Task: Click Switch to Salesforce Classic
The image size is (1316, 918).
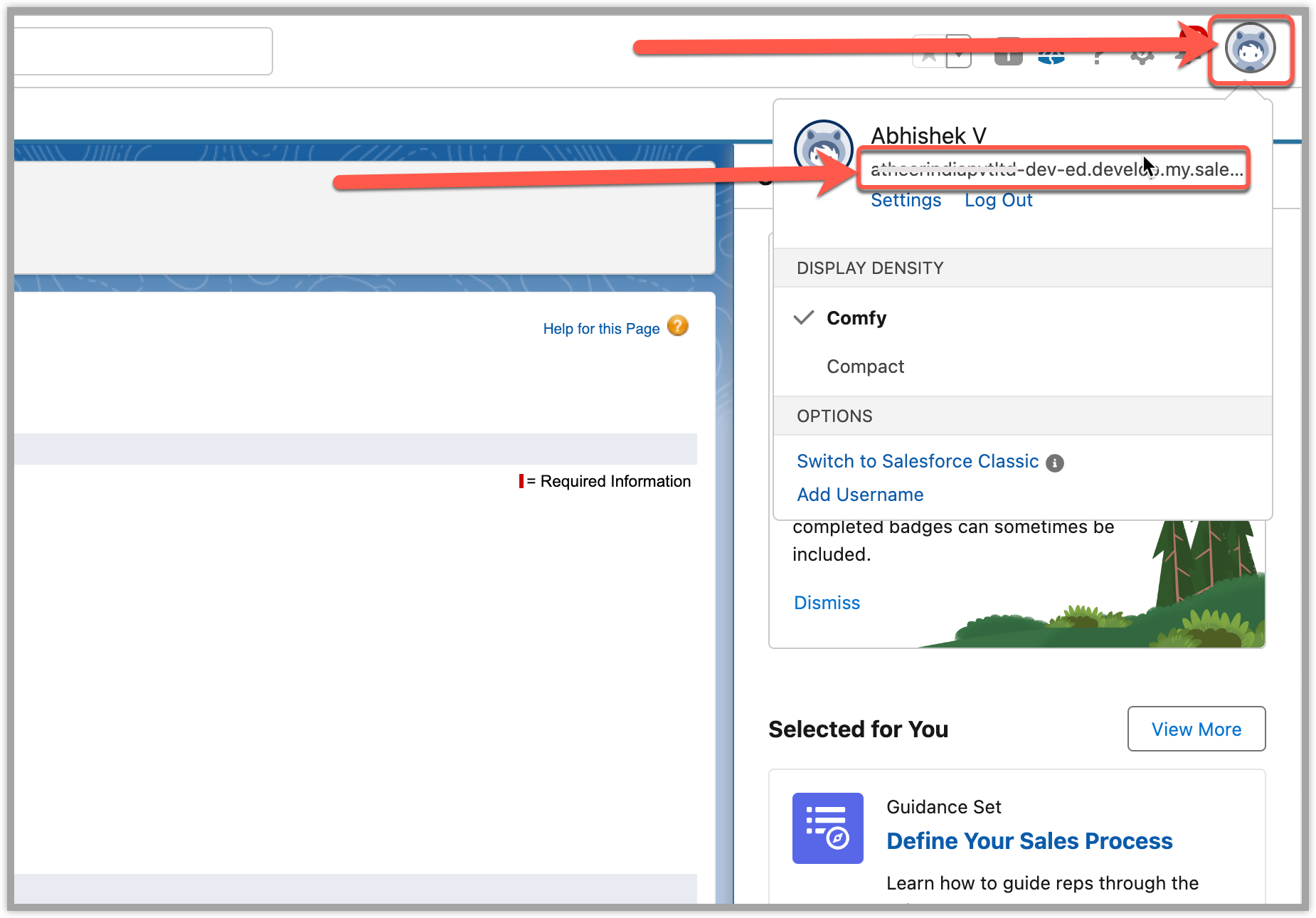Action: [917, 461]
